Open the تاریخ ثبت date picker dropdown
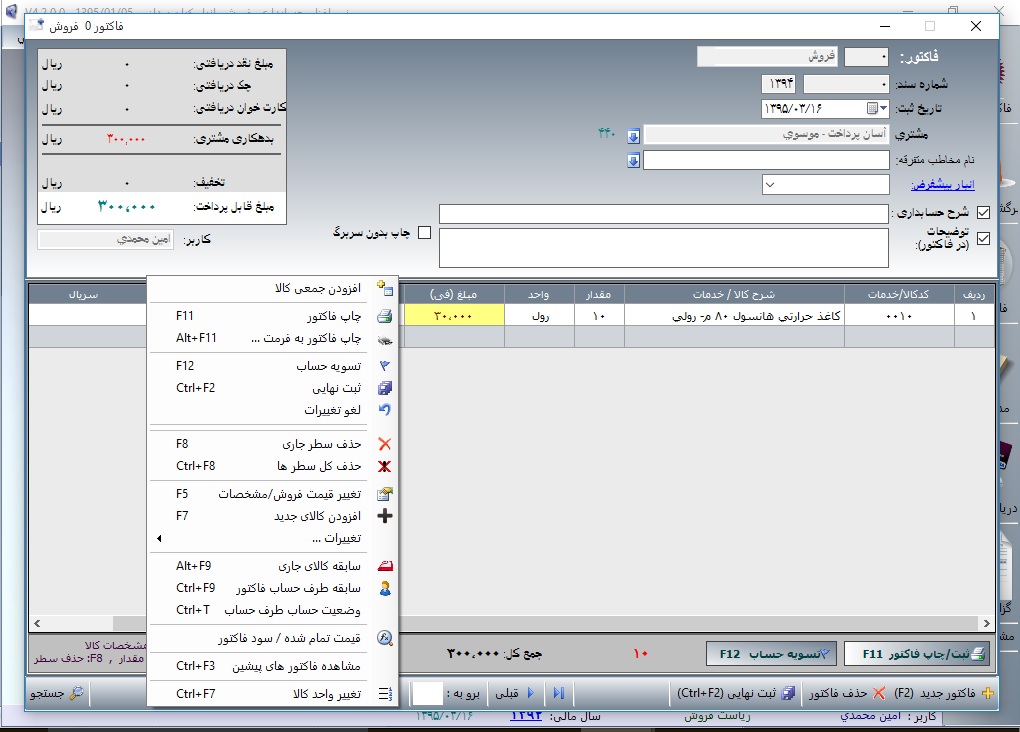Image resolution: width=1020 pixels, height=732 pixels. click(883, 108)
